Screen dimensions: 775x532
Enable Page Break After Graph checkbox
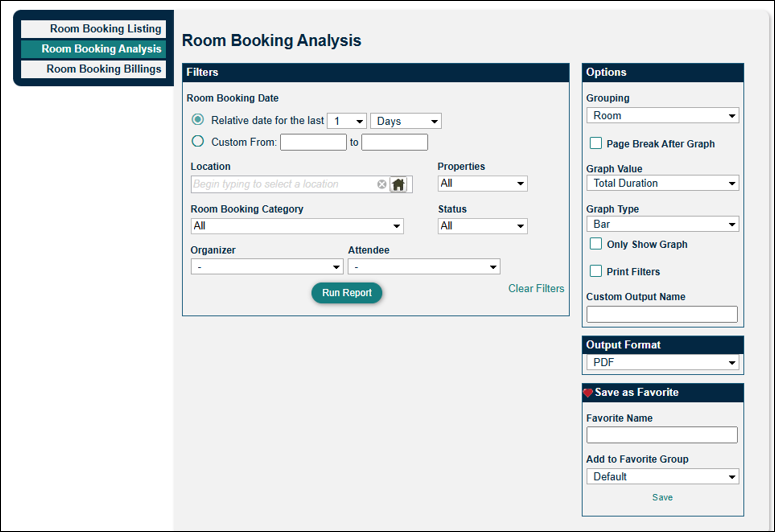tap(596, 143)
